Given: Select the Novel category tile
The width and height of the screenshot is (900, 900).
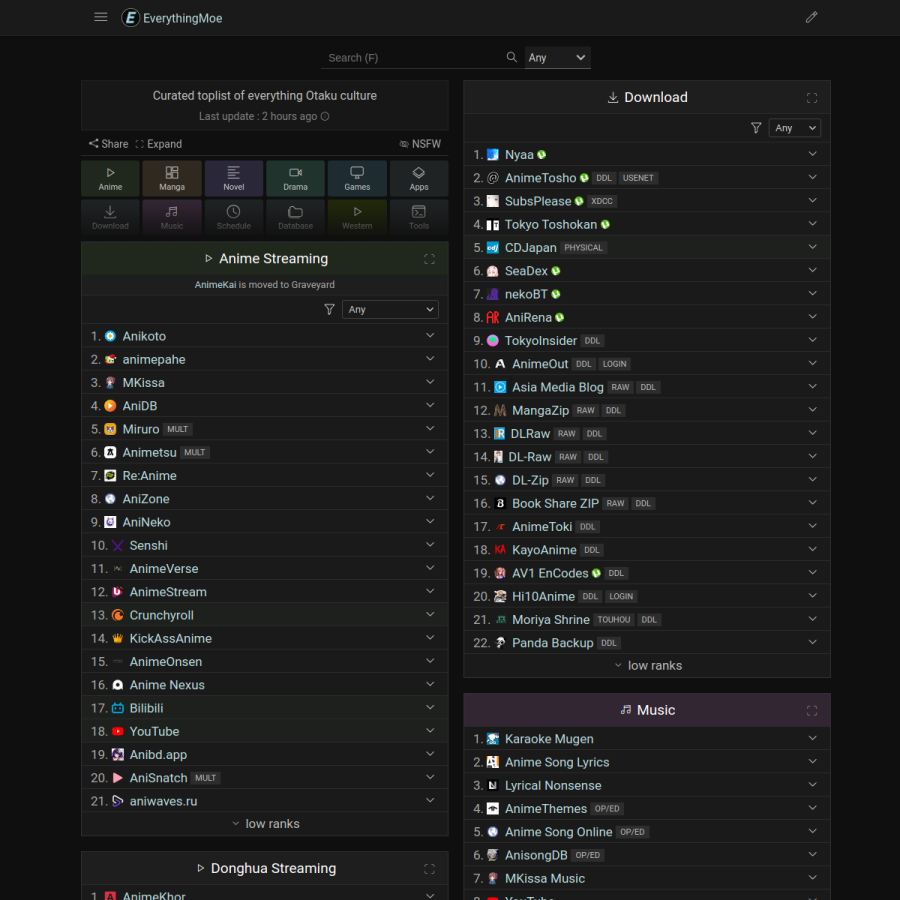Looking at the screenshot, I should pos(234,179).
